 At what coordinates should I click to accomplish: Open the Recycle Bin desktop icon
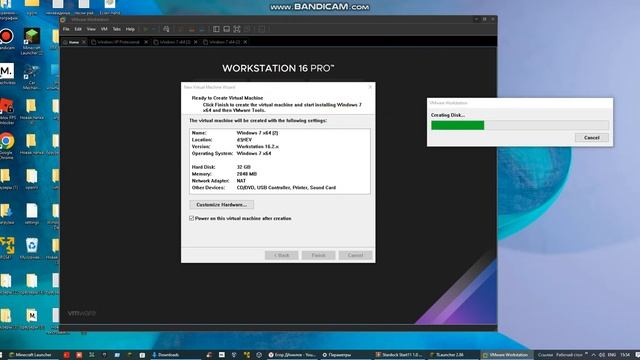point(31,249)
